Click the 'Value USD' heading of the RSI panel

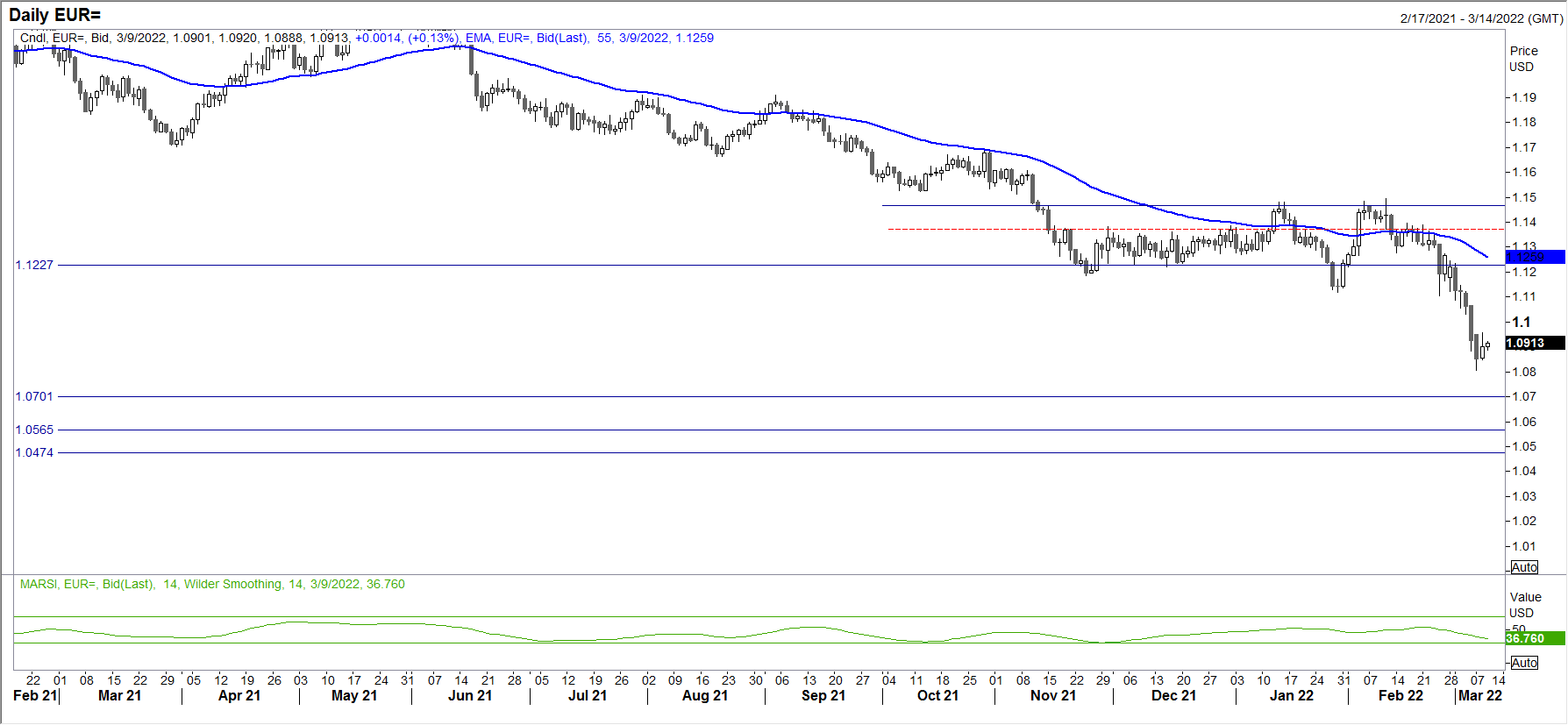coord(1525,605)
